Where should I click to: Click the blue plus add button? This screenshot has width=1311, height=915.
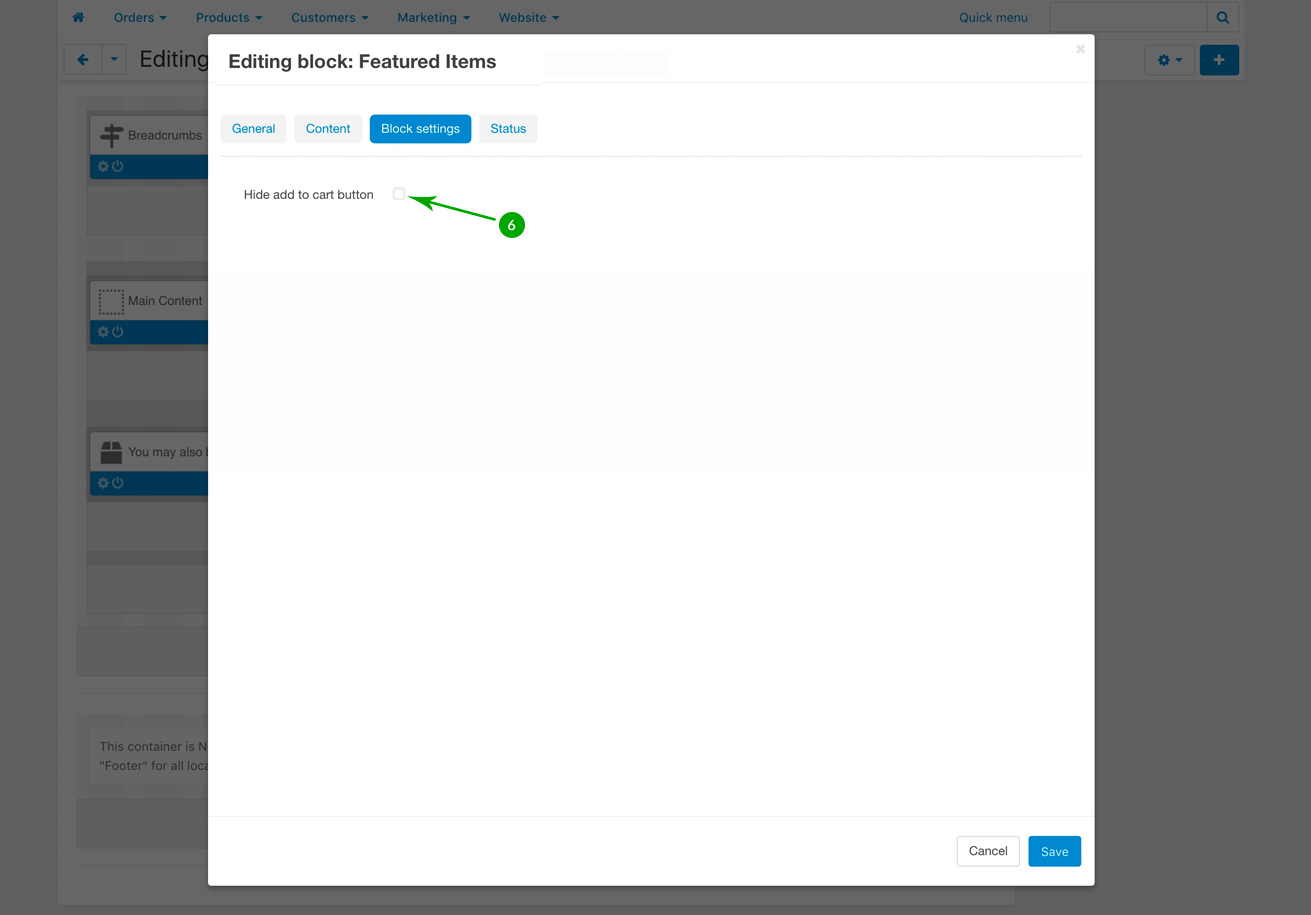[x=1218, y=60]
